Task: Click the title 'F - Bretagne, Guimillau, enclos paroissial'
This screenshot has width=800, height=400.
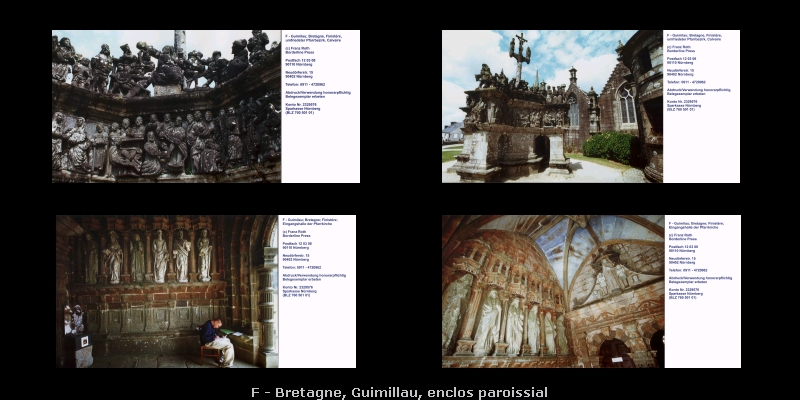Action: pyautogui.click(x=399, y=392)
